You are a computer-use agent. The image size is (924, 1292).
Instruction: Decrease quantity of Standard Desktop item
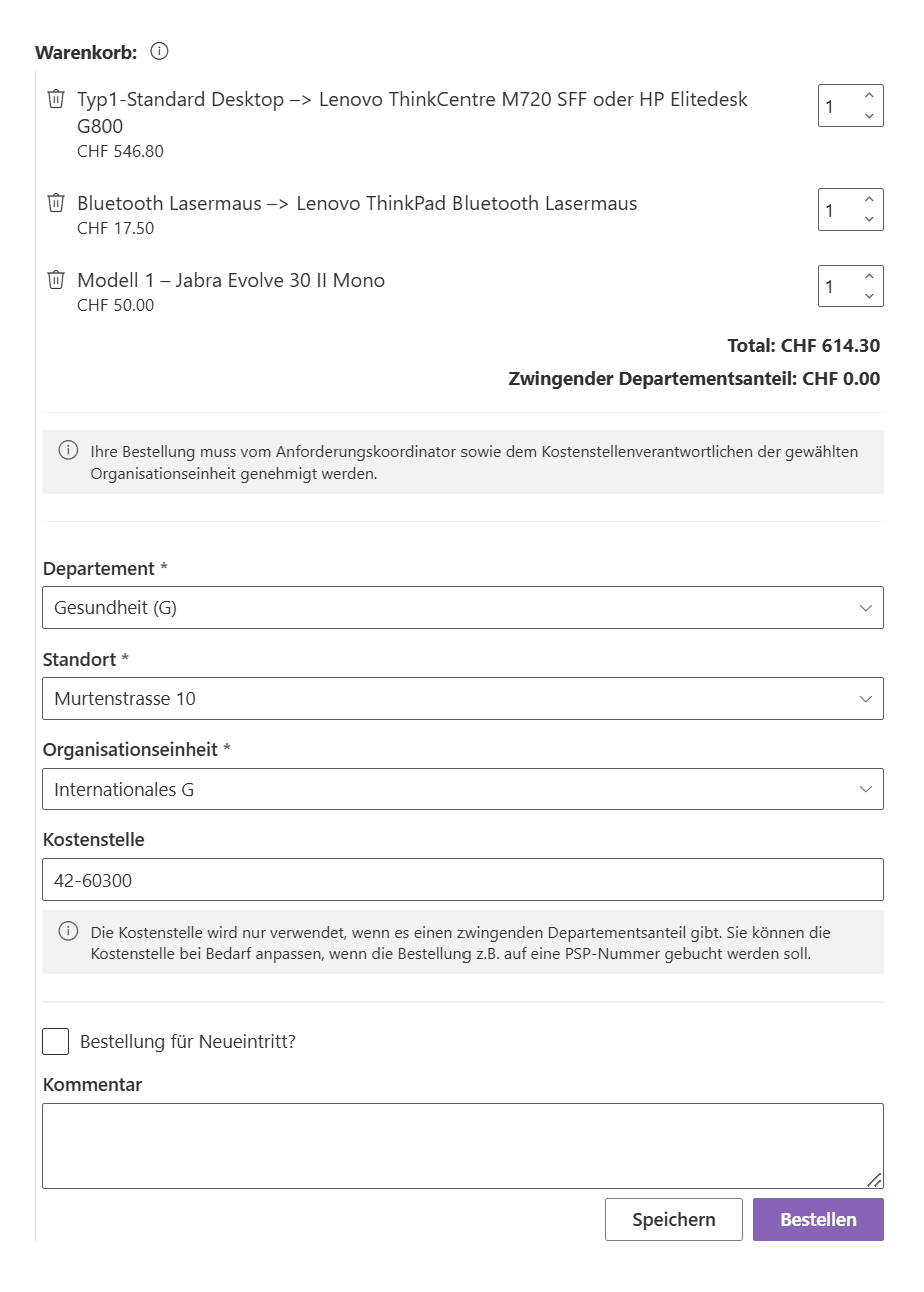(868, 116)
